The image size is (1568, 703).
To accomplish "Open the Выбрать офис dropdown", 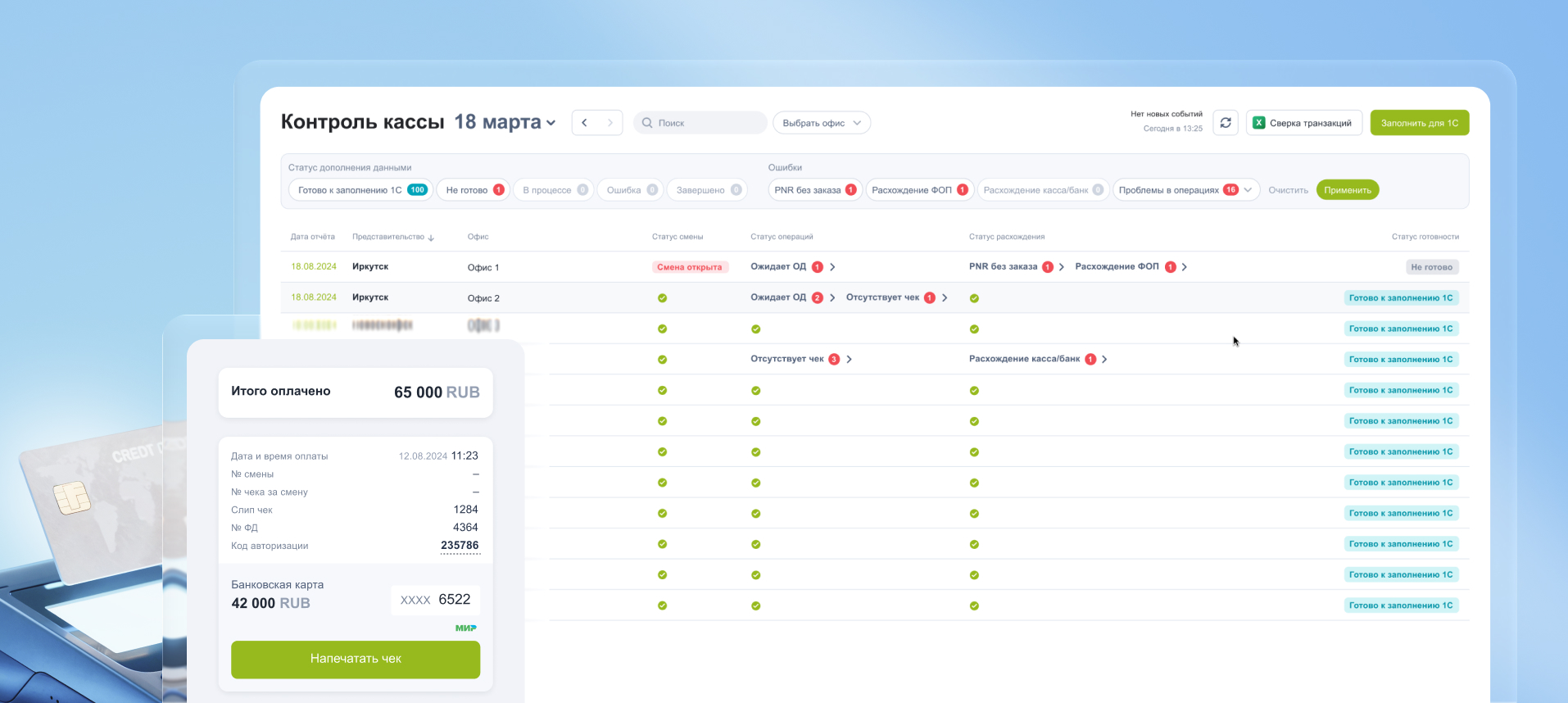I will [x=821, y=123].
